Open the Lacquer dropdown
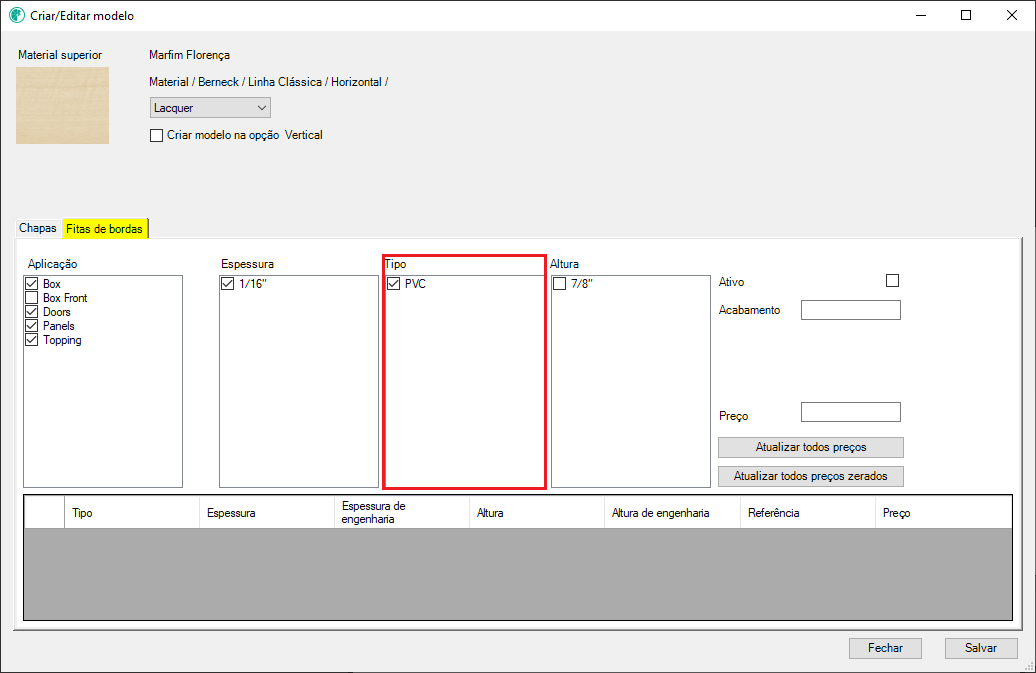Viewport: 1036px width, 673px height. [x=210, y=108]
